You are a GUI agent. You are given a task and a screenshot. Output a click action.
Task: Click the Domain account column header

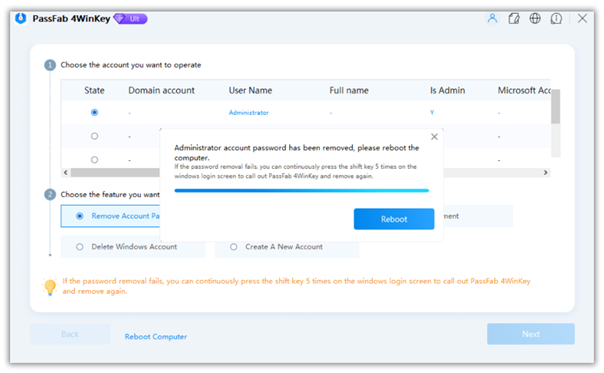coord(161,90)
